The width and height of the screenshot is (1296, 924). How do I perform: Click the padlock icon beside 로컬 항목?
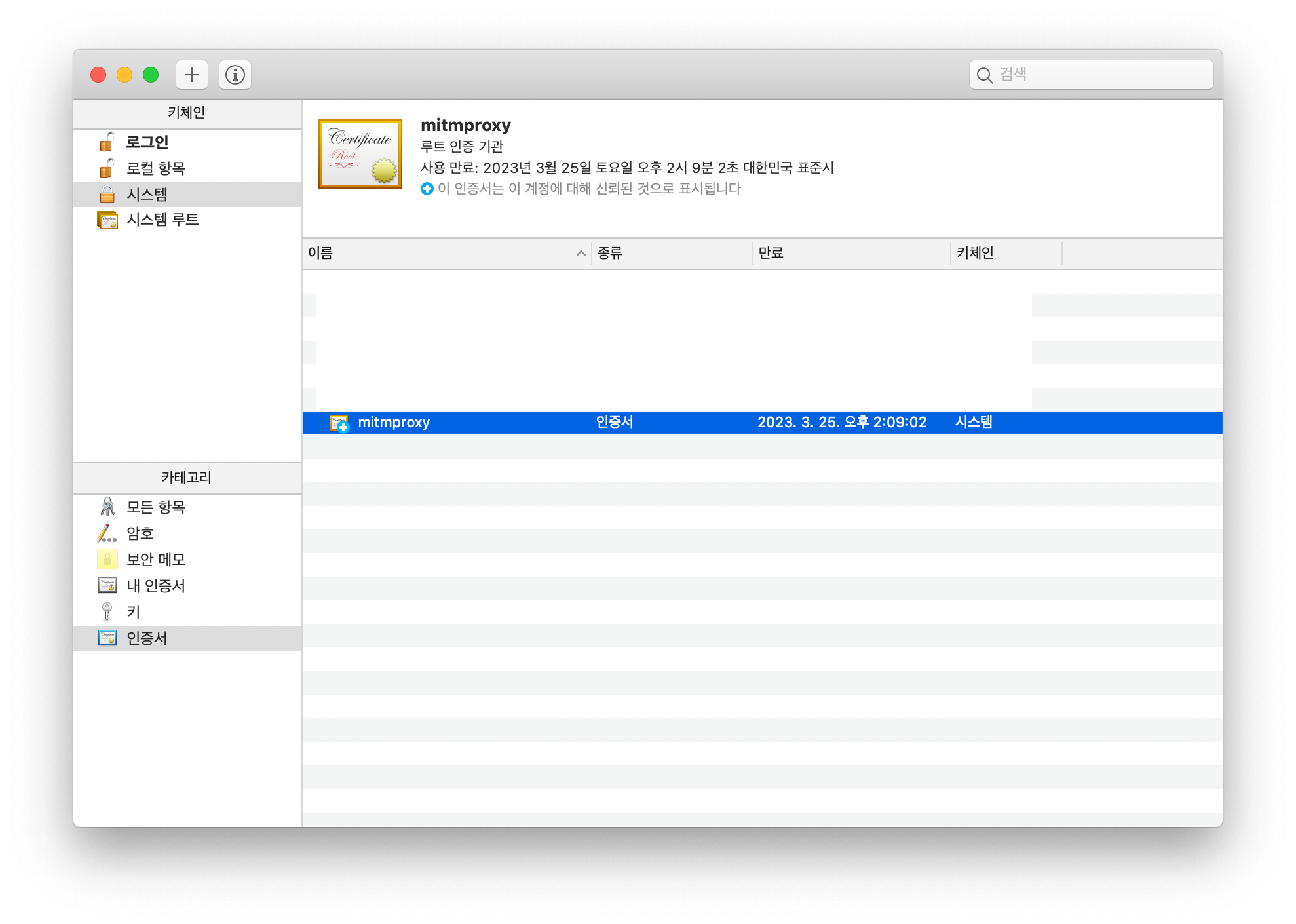pyautogui.click(x=107, y=168)
